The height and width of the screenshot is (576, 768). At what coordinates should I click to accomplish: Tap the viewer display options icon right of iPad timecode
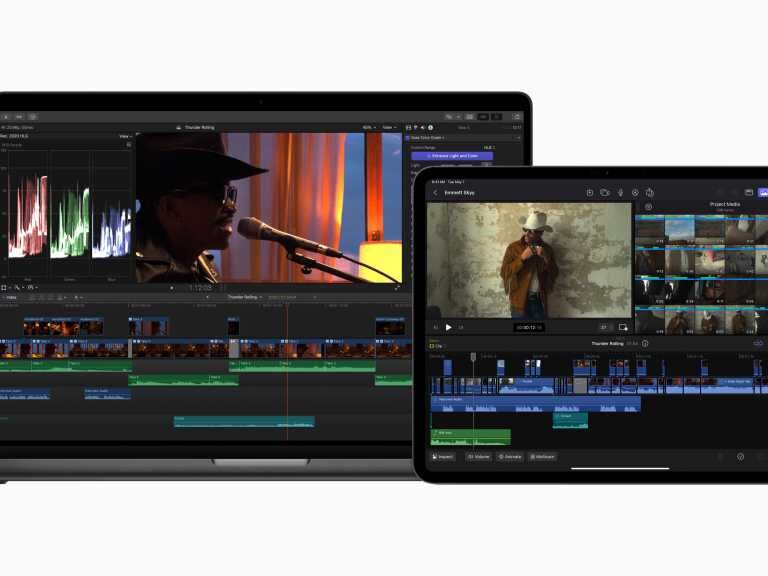click(x=623, y=327)
